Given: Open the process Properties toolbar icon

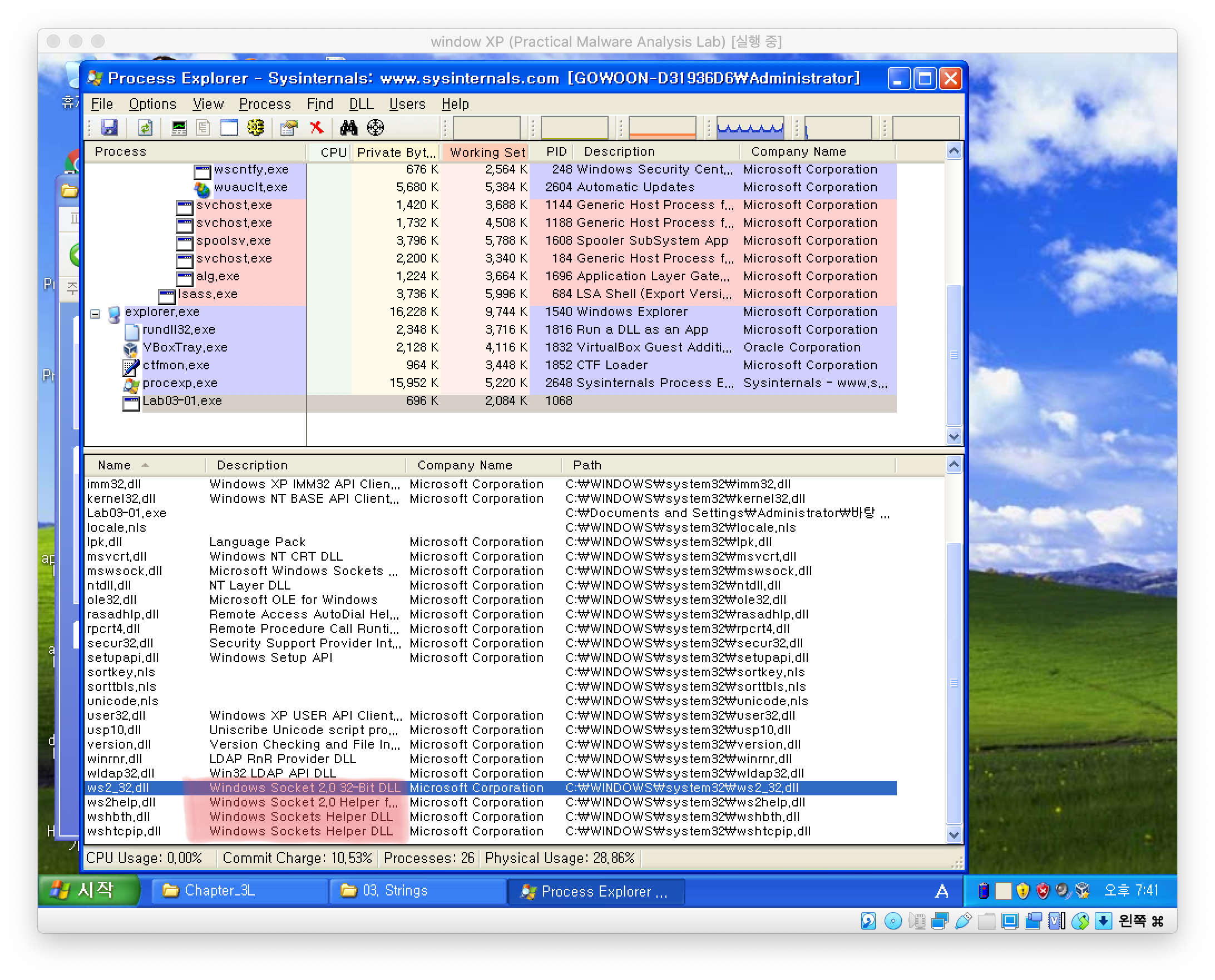Looking at the screenshot, I should [289, 127].
